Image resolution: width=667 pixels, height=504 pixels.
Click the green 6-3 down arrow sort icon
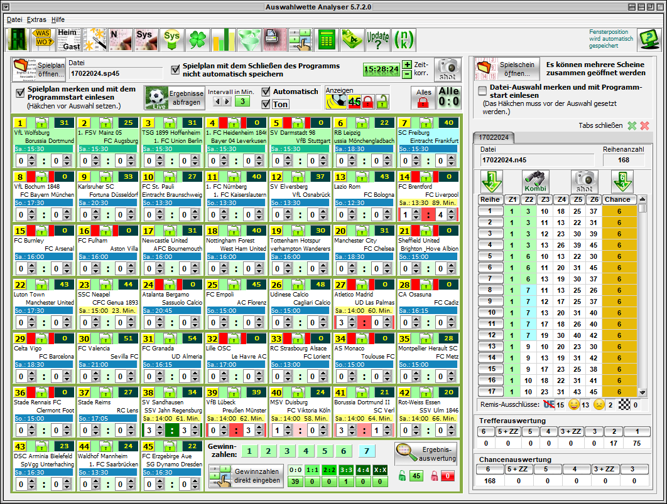622,181
